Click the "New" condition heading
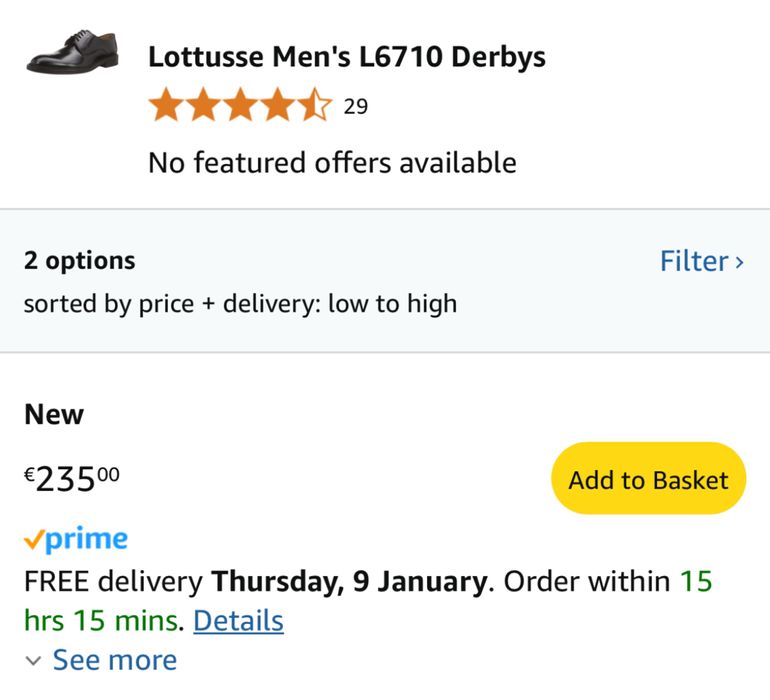The image size is (770, 700). tap(54, 414)
